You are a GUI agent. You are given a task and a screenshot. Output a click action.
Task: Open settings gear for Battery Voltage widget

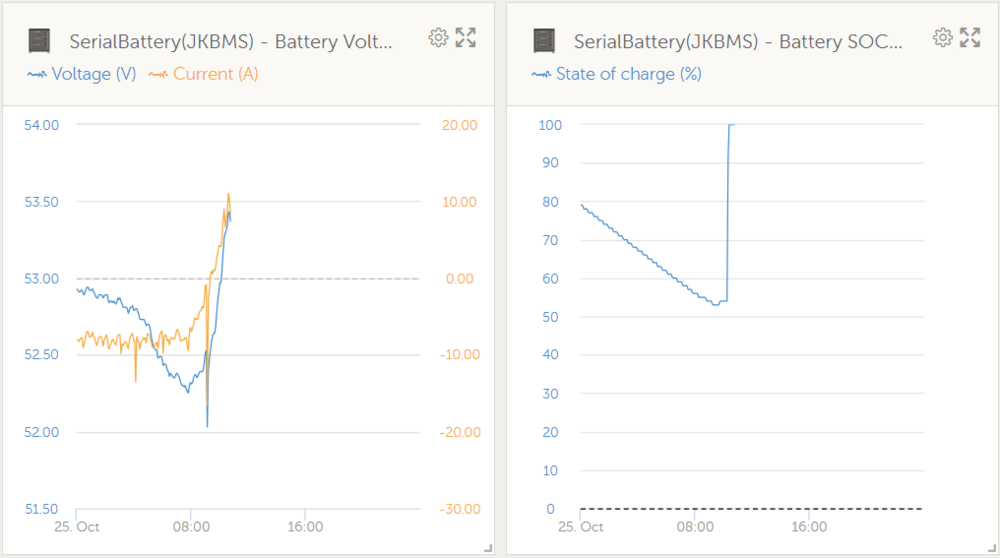(438, 38)
